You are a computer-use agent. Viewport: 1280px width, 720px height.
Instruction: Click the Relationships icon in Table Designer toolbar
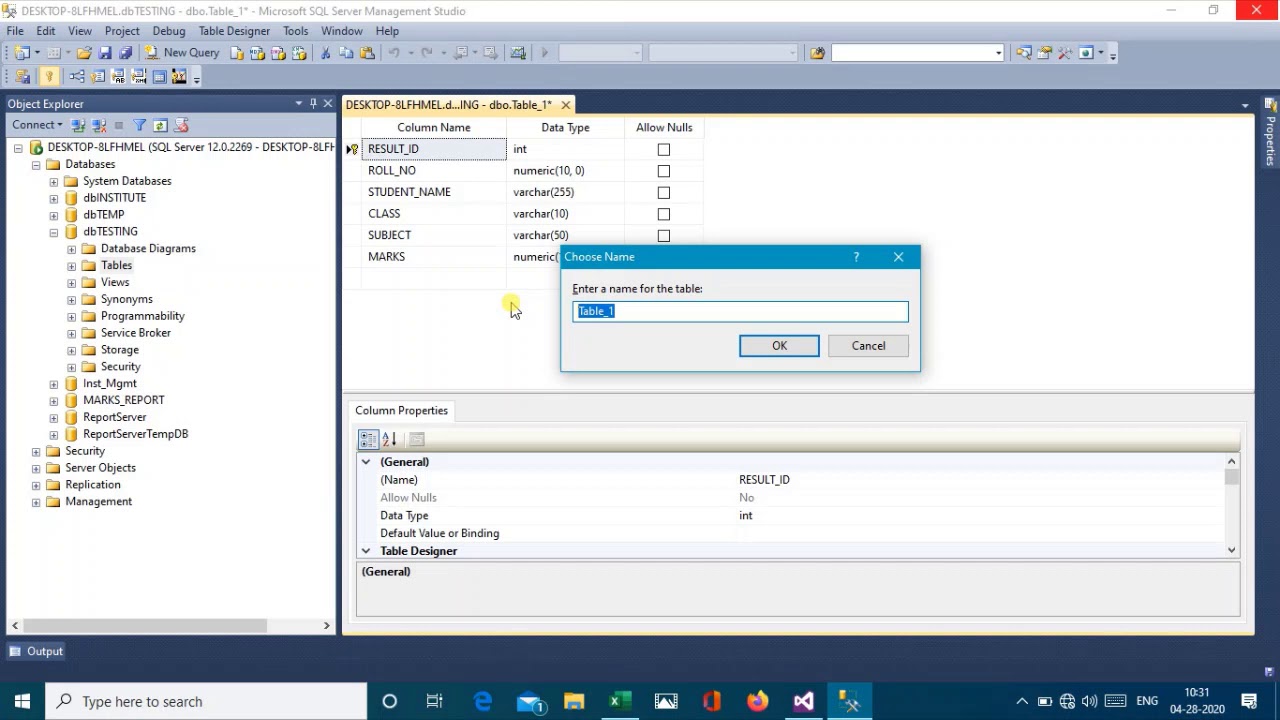[77, 77]
